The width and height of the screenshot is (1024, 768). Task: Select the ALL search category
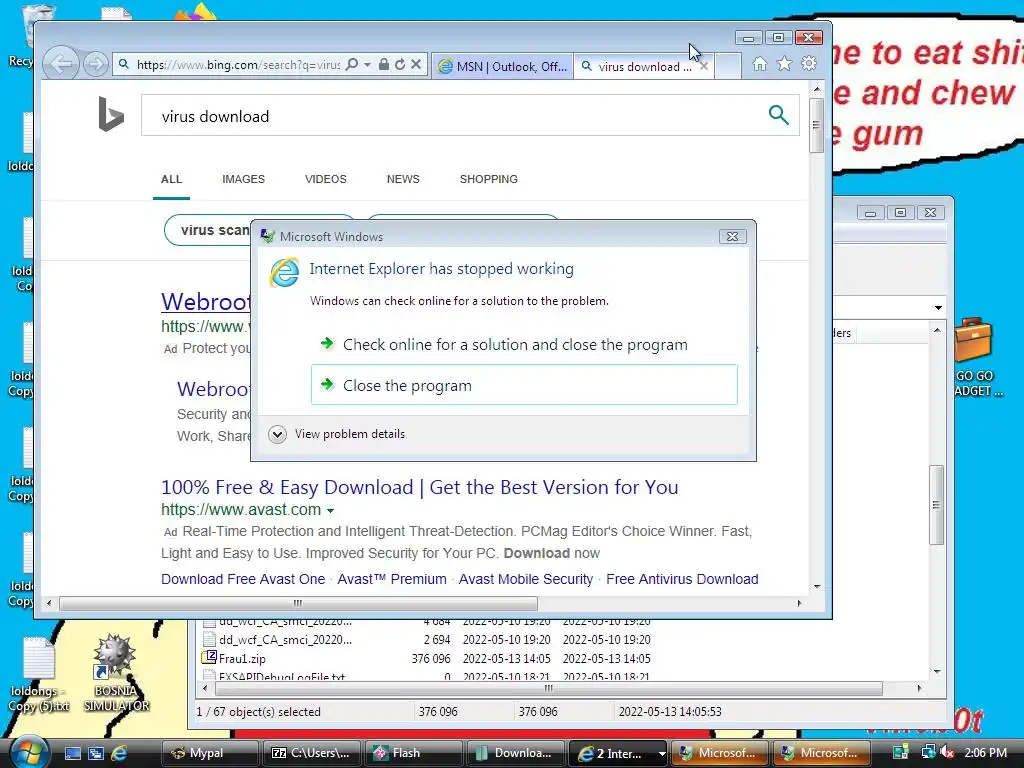pos(172,179)
